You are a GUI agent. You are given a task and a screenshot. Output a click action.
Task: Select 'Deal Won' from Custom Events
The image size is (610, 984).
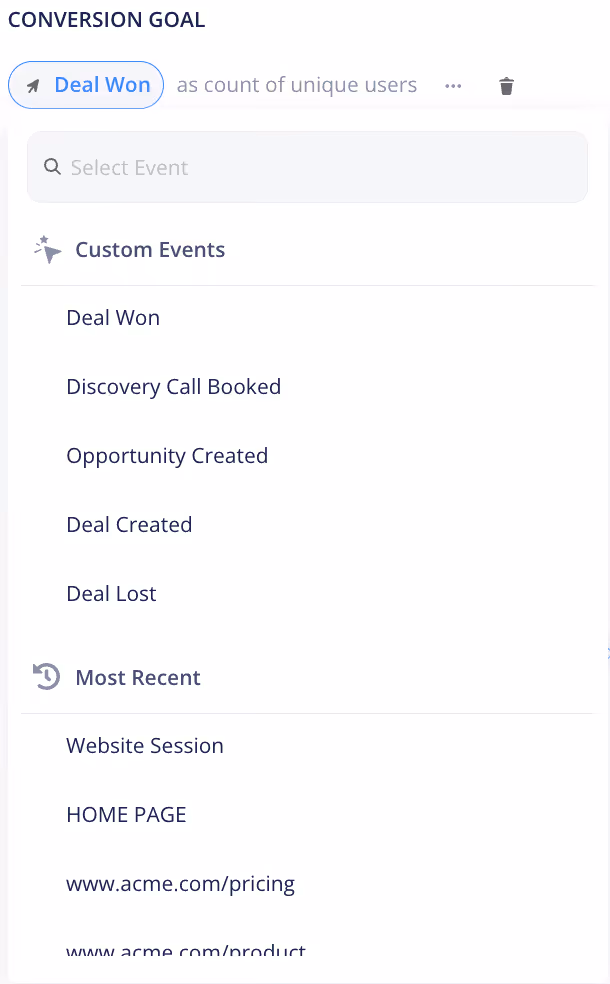112,317
